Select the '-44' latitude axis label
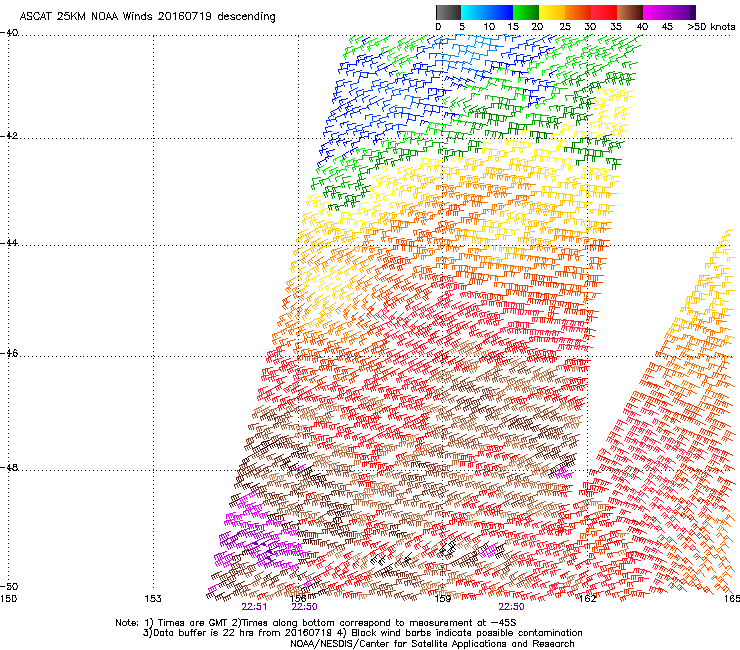 tap(9, 242)
